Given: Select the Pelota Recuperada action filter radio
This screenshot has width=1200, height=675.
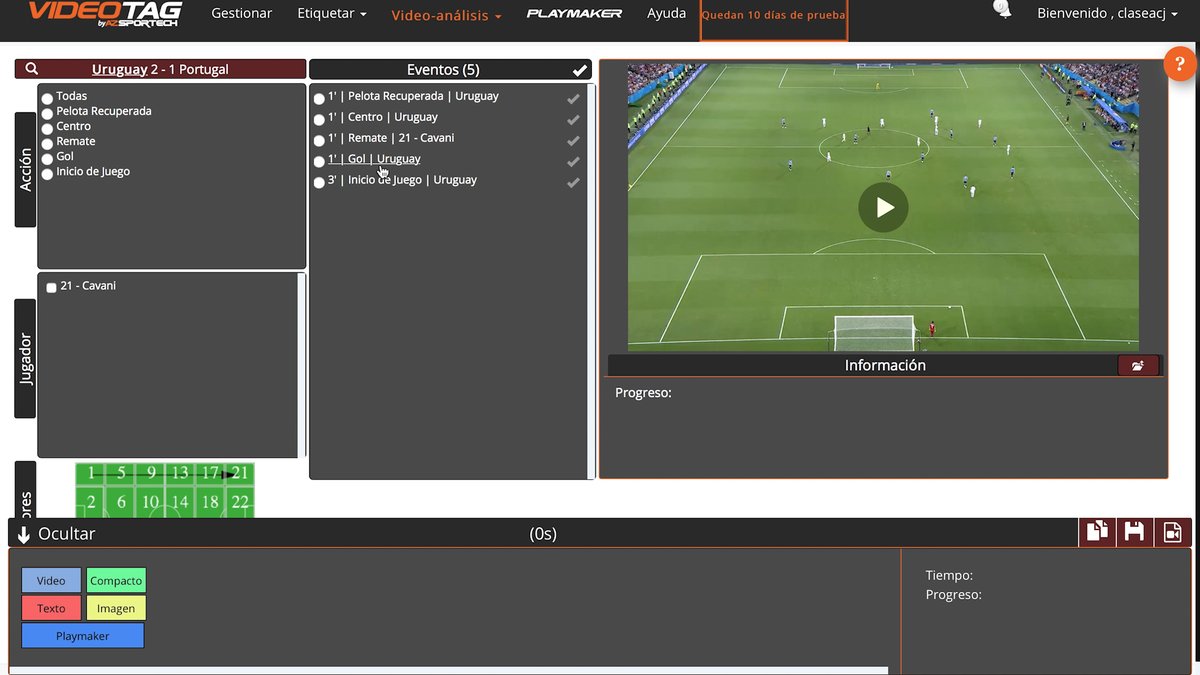Looking at the screenshot, I should click(x=47, y=113).
